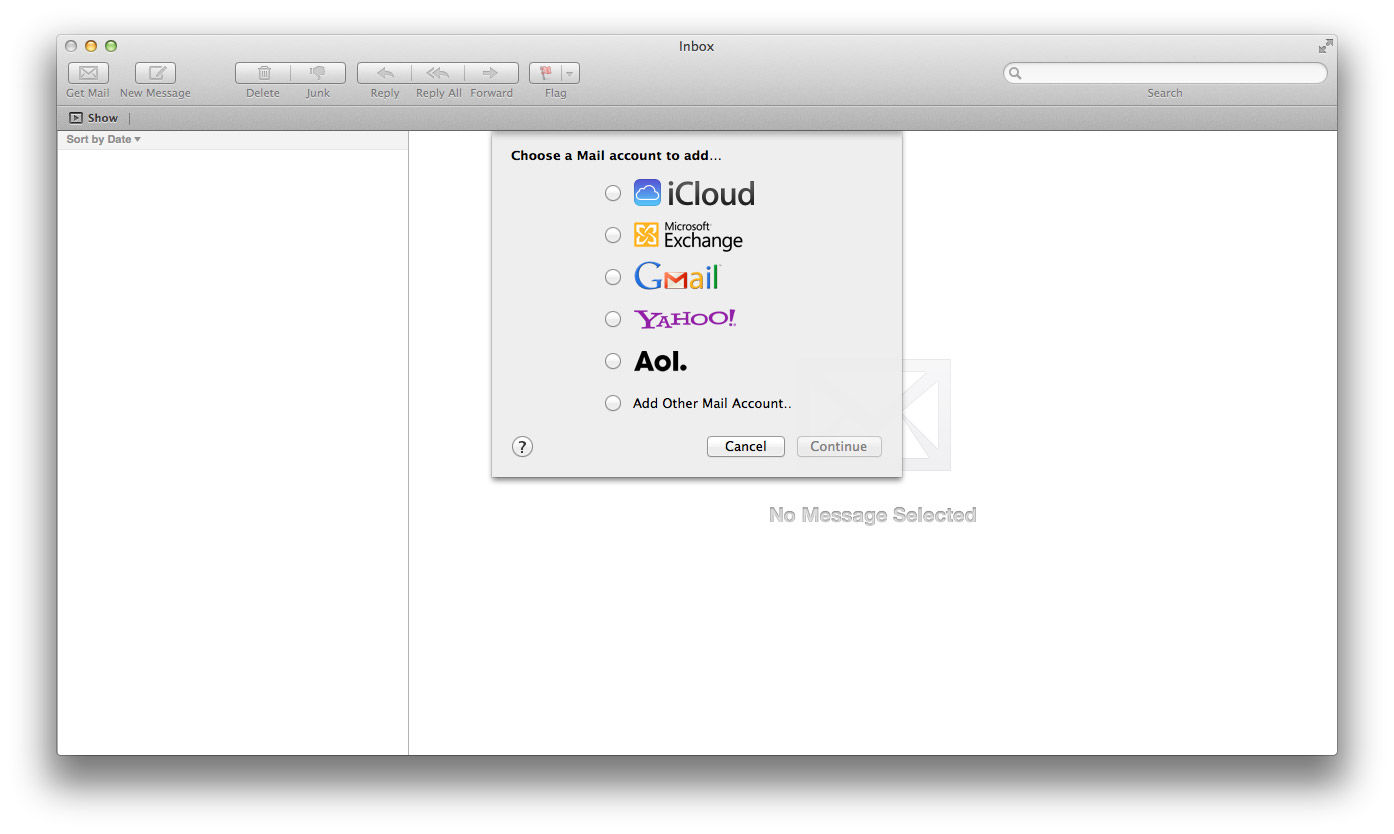Enter full screen with the arrows icon
Viewport: 1394px width, 834px height.
(1325, 46)
